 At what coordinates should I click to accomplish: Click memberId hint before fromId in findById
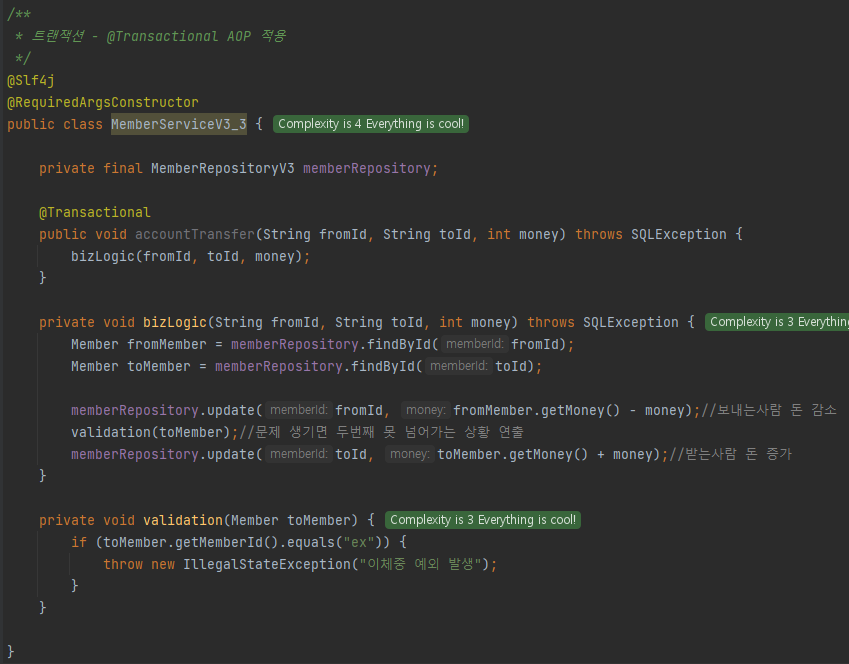click(x=475, y=344)
